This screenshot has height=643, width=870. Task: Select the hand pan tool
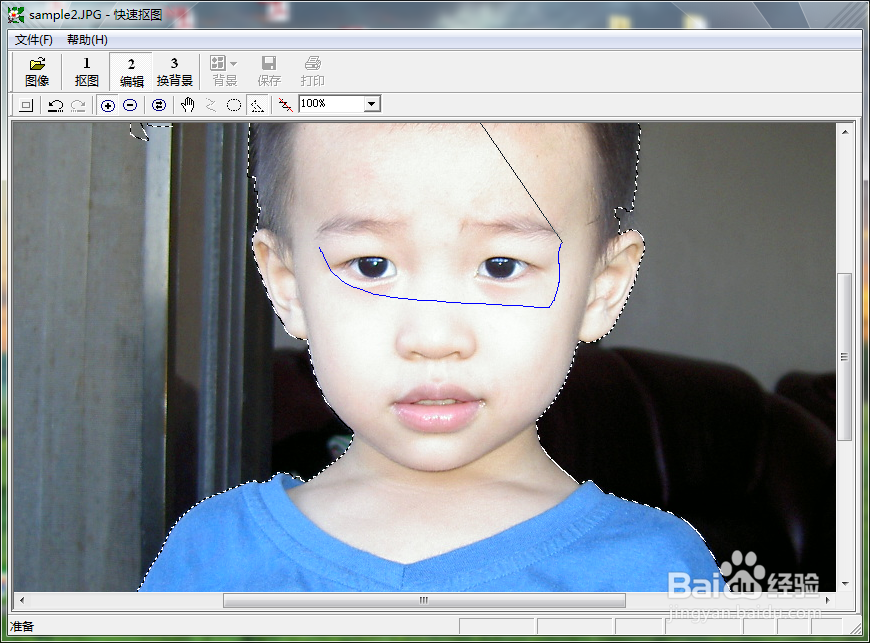click(188, 105)
